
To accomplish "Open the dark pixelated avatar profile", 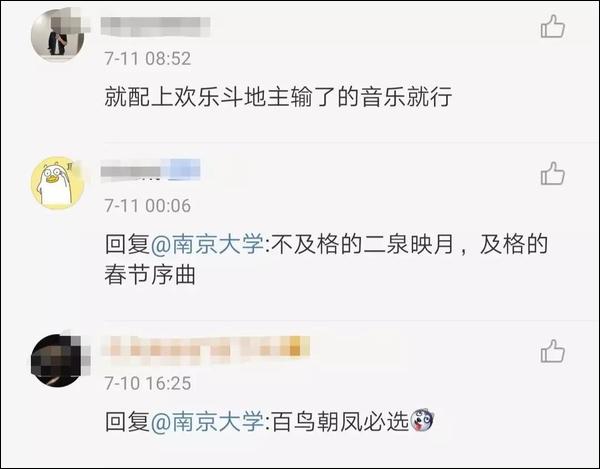I will click(x=57, y=360).
